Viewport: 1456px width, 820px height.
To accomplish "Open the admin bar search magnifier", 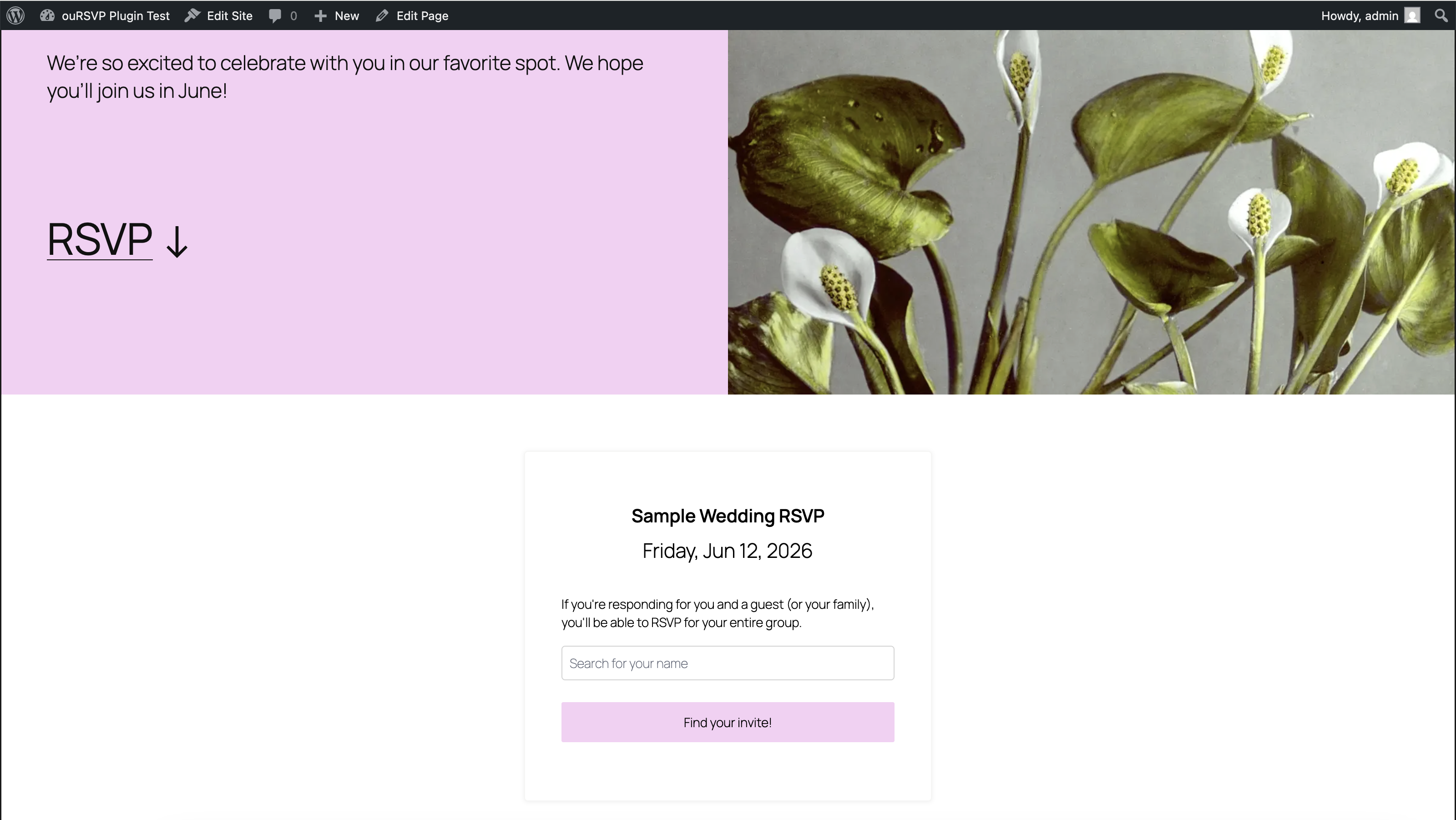I will (1441, 15).
